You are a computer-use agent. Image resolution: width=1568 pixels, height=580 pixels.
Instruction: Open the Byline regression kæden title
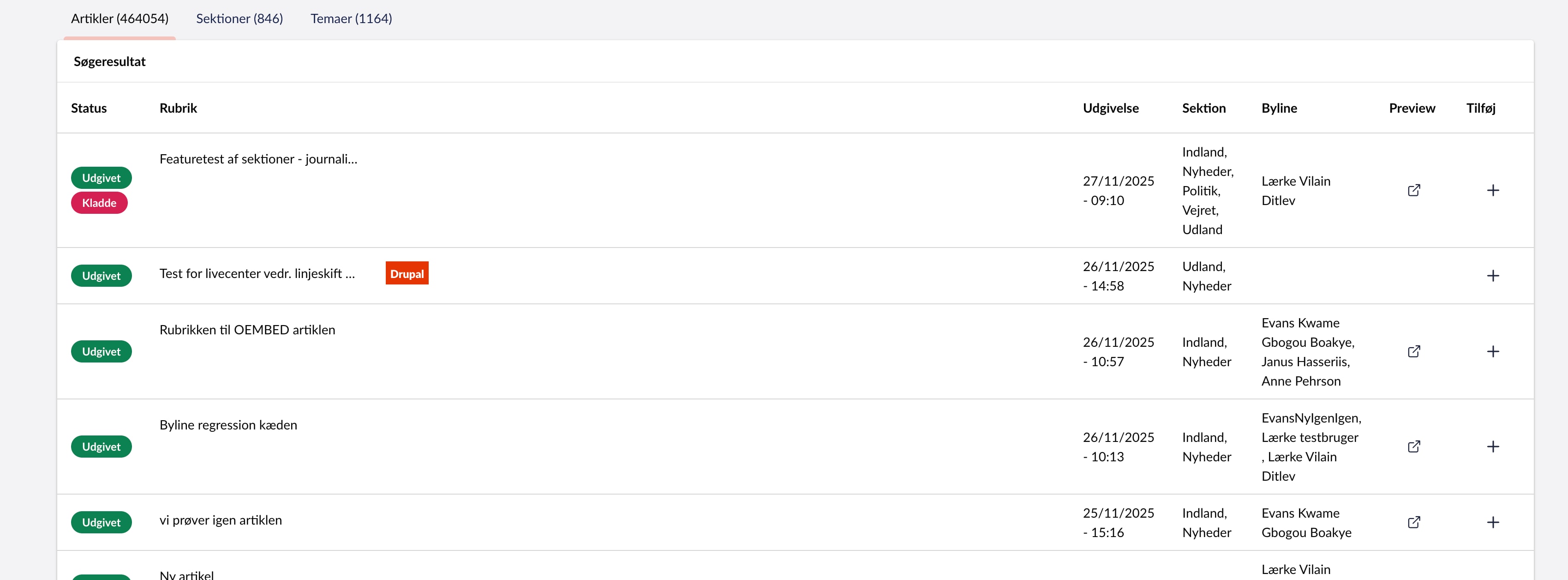pyautogui.click(x=228, y=425)
